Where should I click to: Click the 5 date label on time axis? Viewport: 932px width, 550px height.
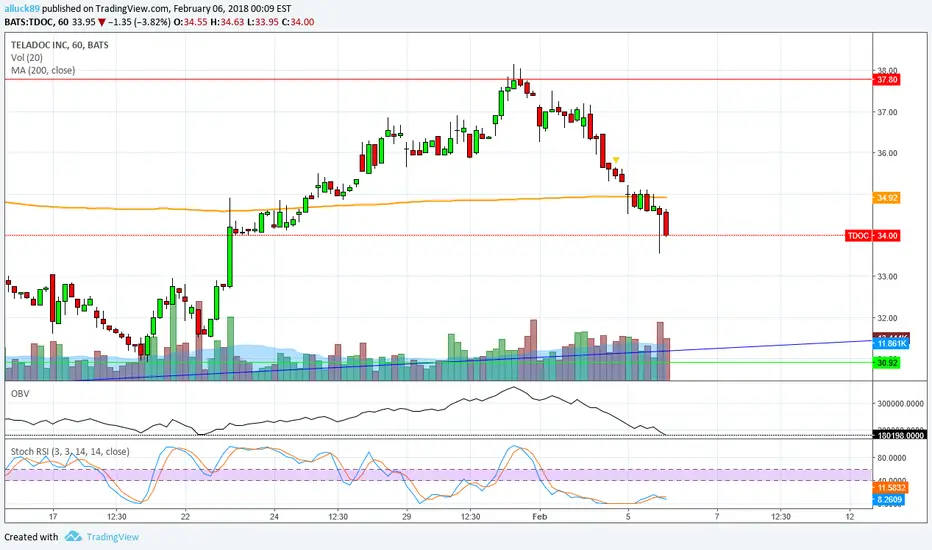click(628, 516)
